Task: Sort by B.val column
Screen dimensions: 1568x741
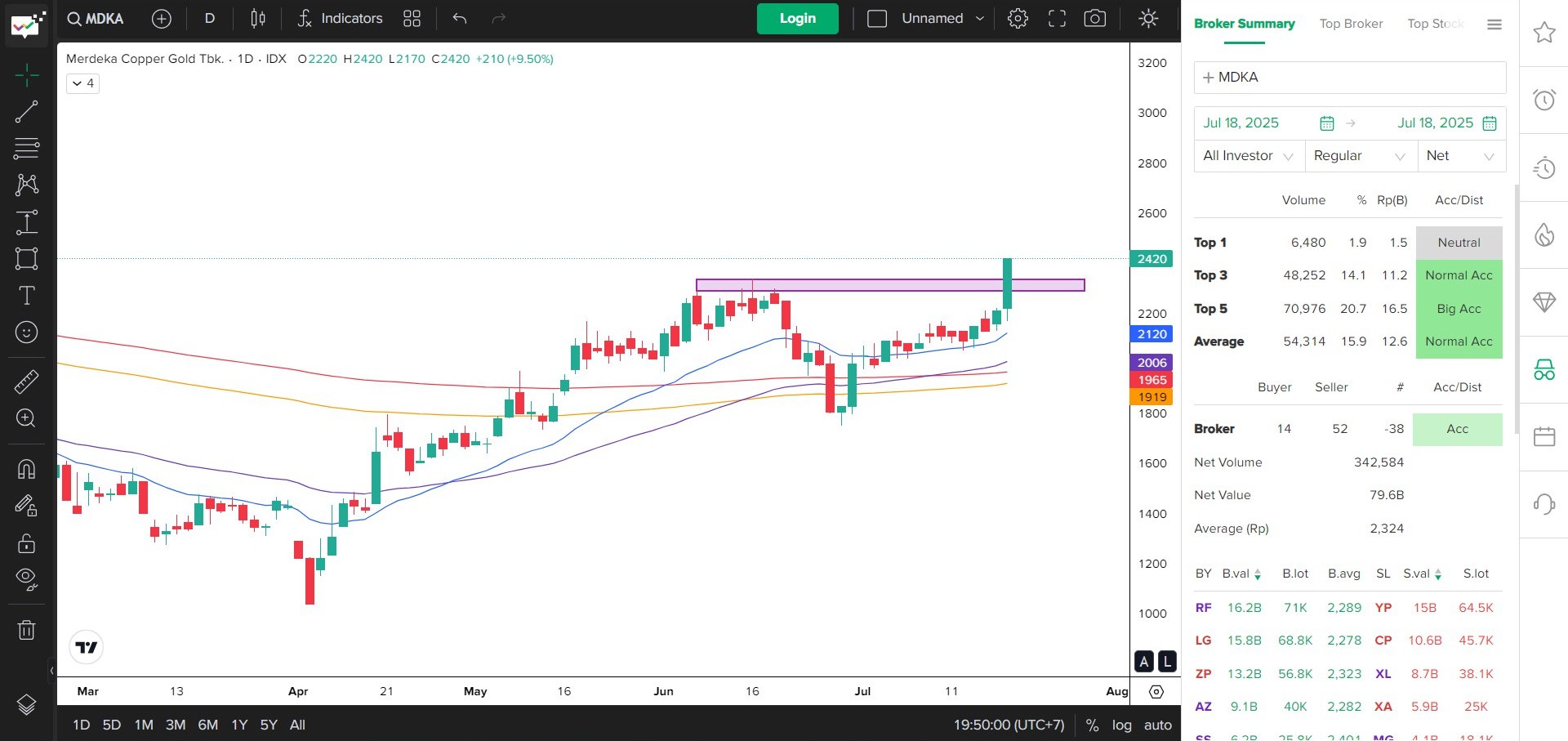Action: point(1241,574)
